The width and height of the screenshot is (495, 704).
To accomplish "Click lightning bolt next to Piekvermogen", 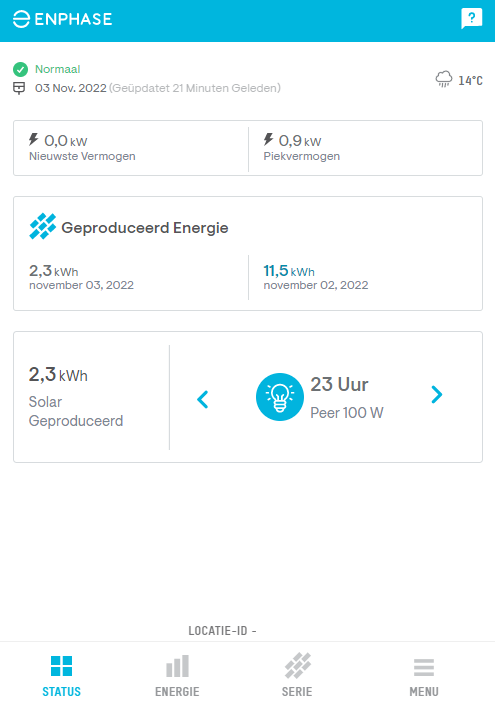I will tap(268, 140).
